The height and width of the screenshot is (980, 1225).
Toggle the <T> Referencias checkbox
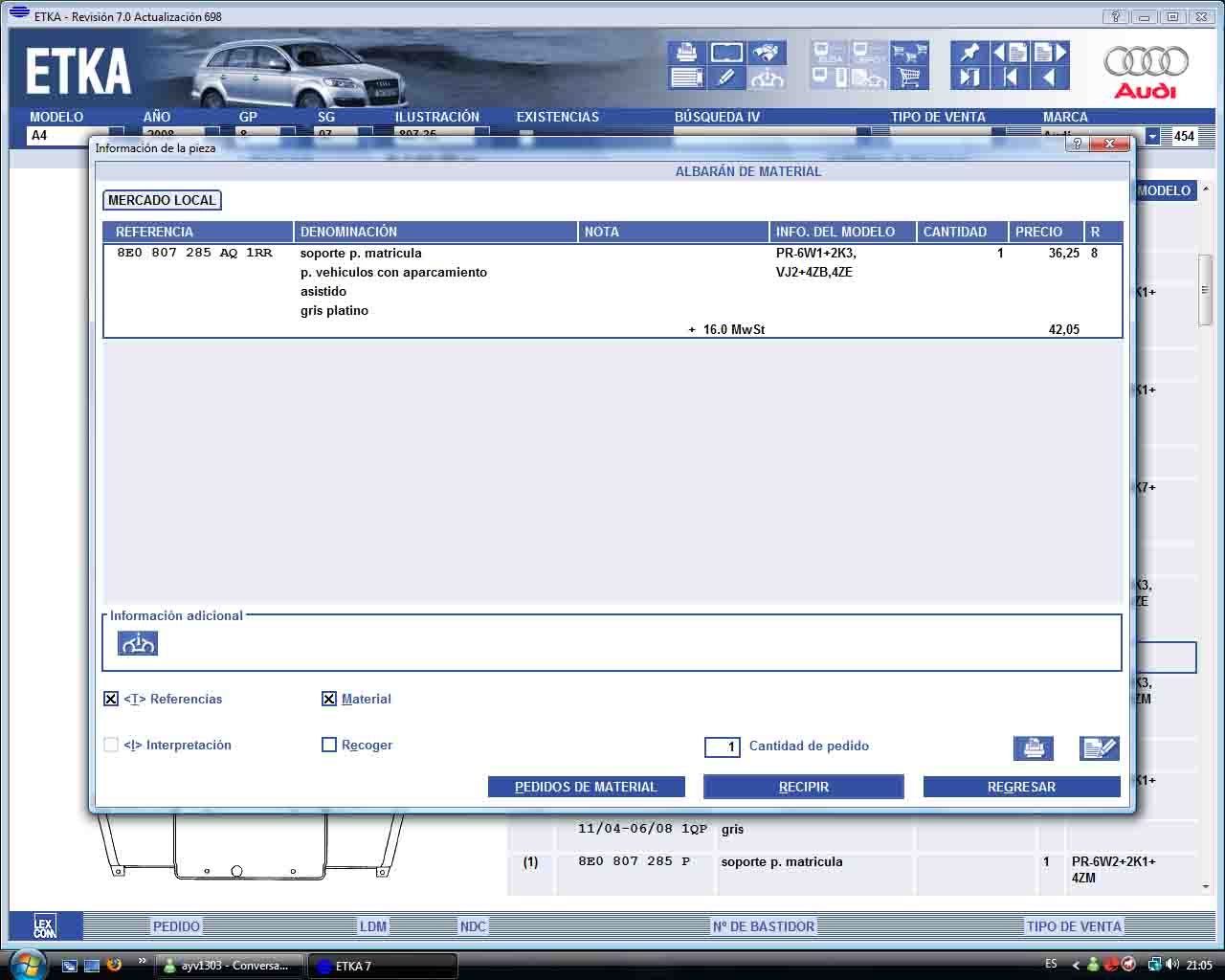111,699
